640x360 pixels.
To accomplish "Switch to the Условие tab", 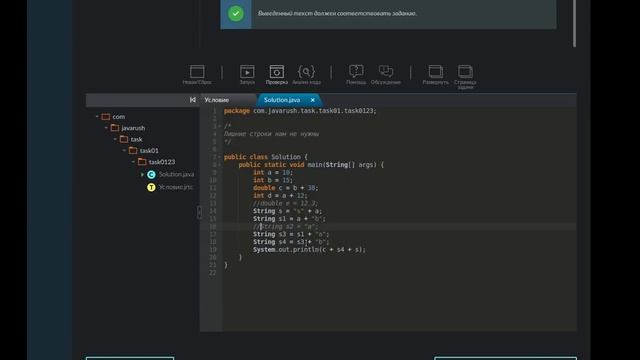I will click(217, 100).
